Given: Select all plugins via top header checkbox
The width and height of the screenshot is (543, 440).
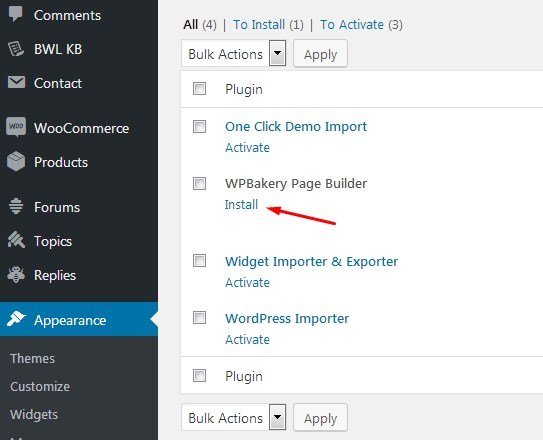Looking at the screenshot, I should 199,89.
